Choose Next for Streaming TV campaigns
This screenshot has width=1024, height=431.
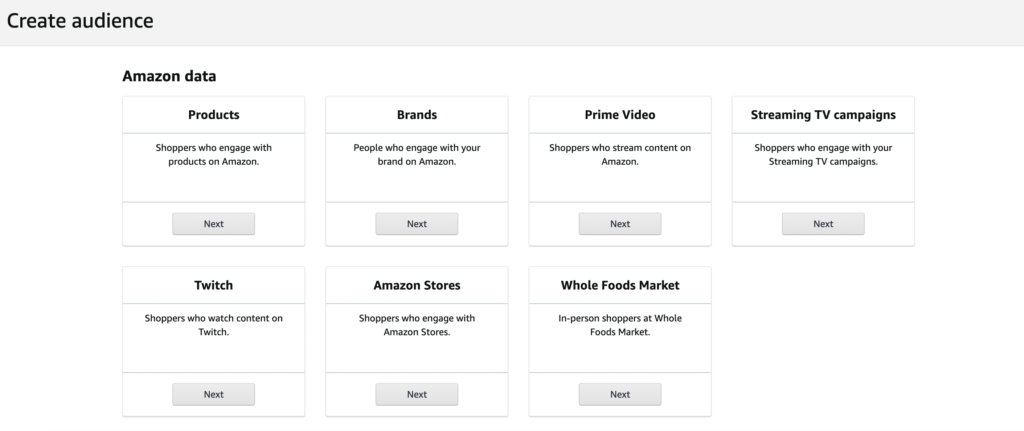(823, 224)
